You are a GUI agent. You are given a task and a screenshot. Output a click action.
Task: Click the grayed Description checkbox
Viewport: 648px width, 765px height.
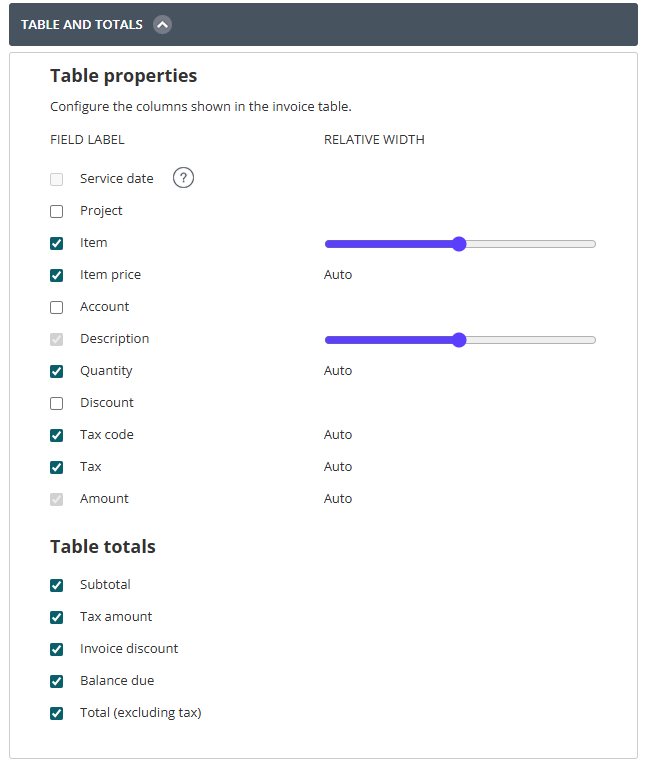(57, 339)
